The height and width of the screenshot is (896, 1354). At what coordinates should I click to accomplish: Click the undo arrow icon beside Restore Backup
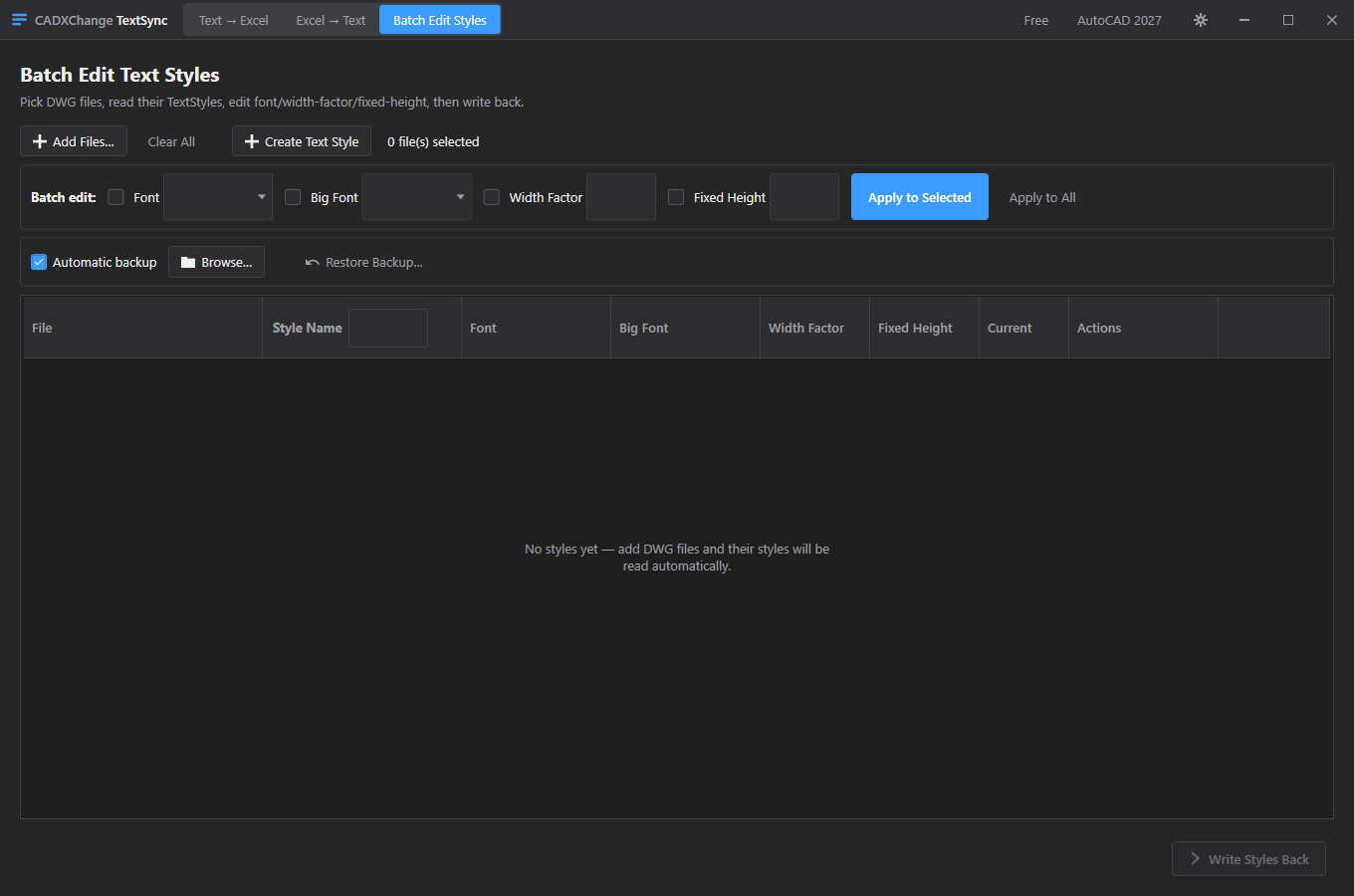click(x=313, y=263)
